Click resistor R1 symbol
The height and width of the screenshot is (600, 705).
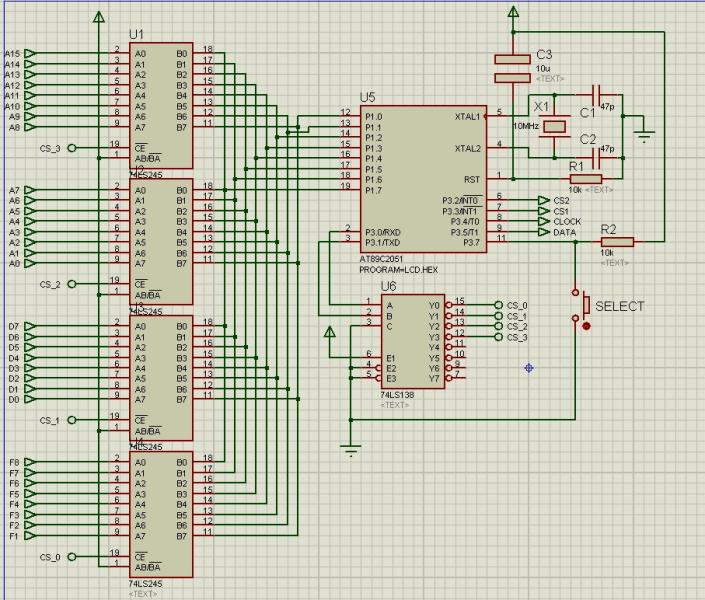point(585,178)
